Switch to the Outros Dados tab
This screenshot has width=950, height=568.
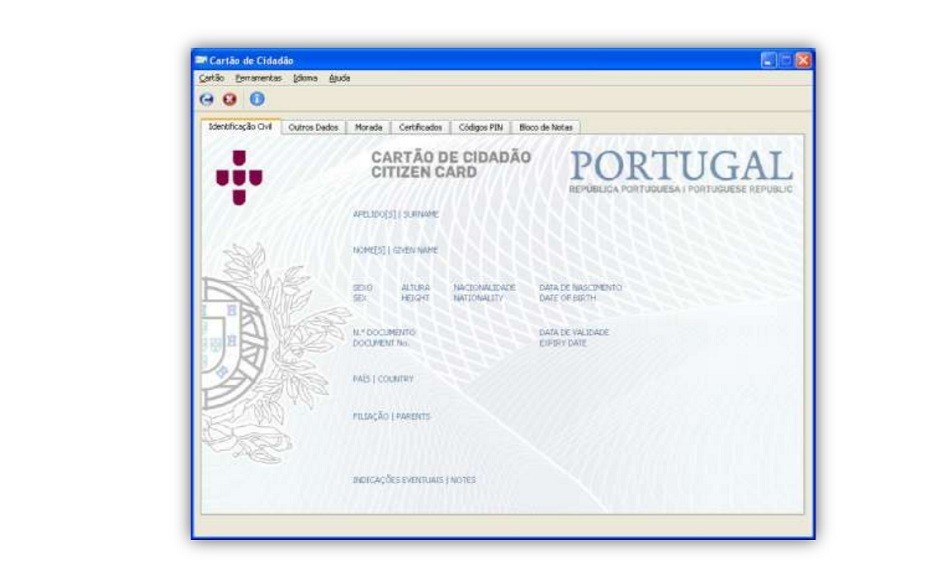tap(313, 127)
